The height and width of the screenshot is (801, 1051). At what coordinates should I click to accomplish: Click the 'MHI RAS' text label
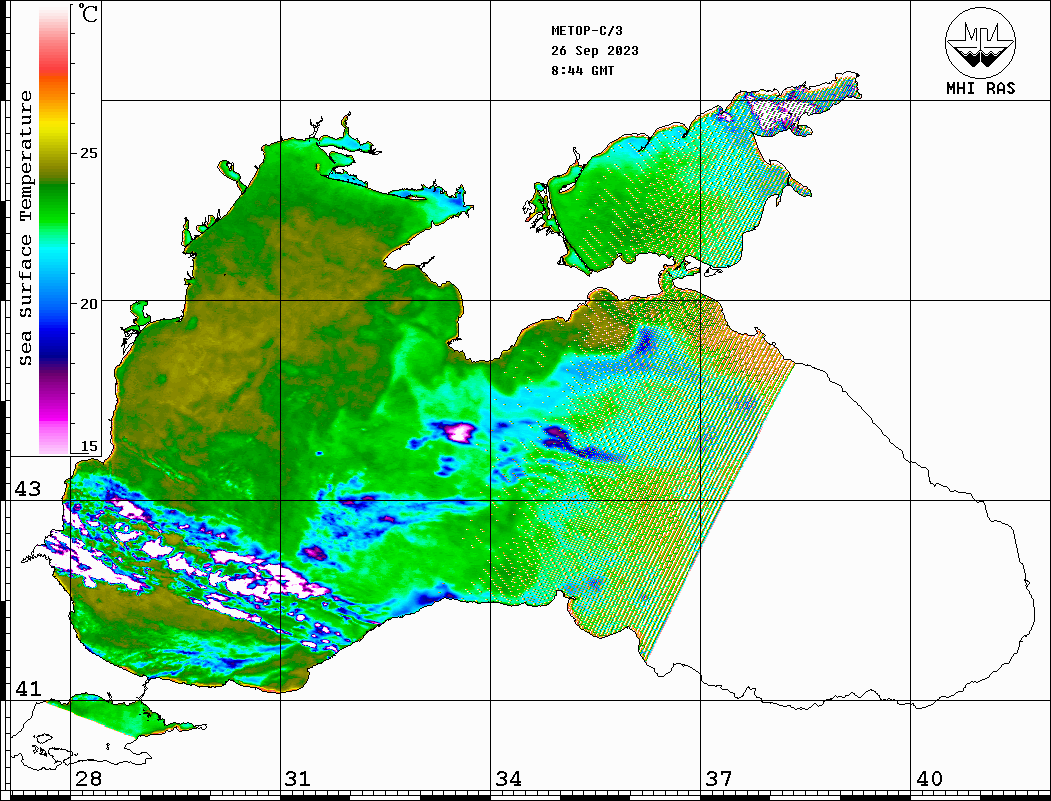[981, 88]
